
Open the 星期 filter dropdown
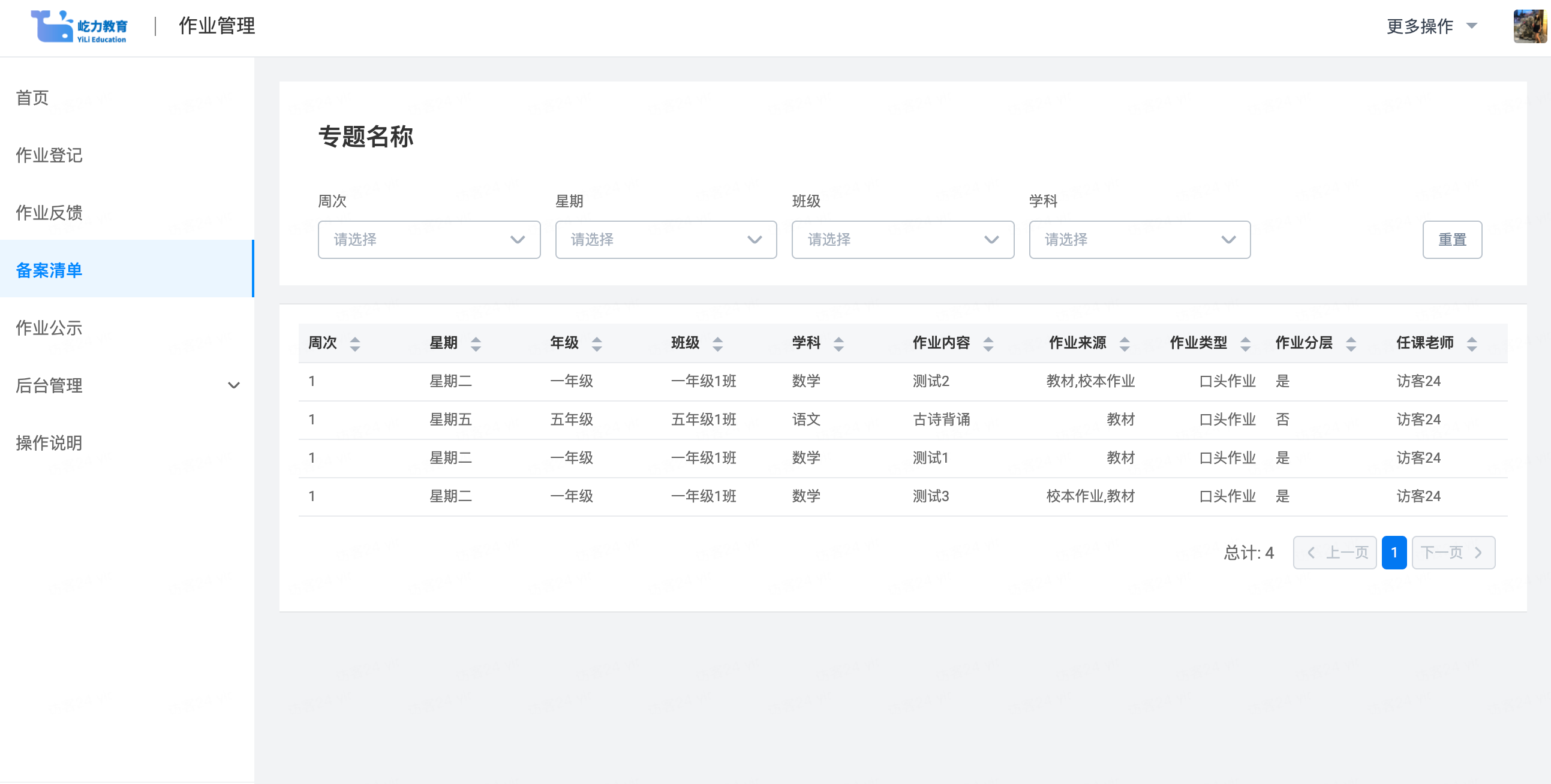pyautogui.click(x=665, y=240)
